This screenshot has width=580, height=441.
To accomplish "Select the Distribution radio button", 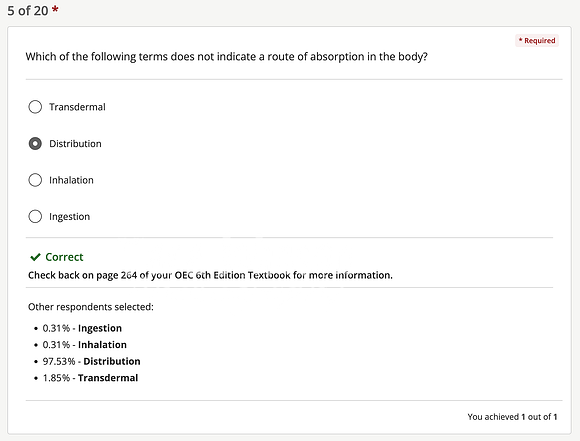I will point(35,144).
